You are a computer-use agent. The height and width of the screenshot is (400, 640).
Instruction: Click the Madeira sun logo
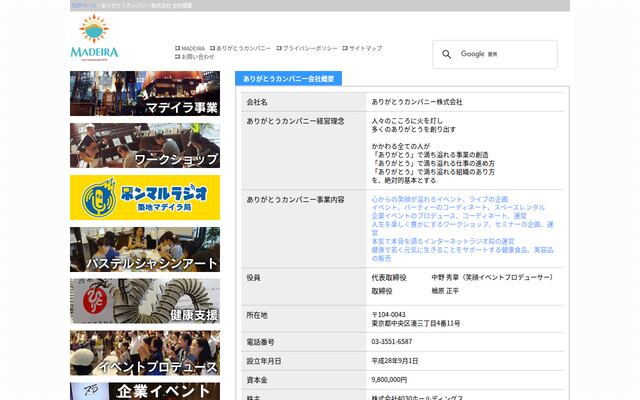(94, 38)
